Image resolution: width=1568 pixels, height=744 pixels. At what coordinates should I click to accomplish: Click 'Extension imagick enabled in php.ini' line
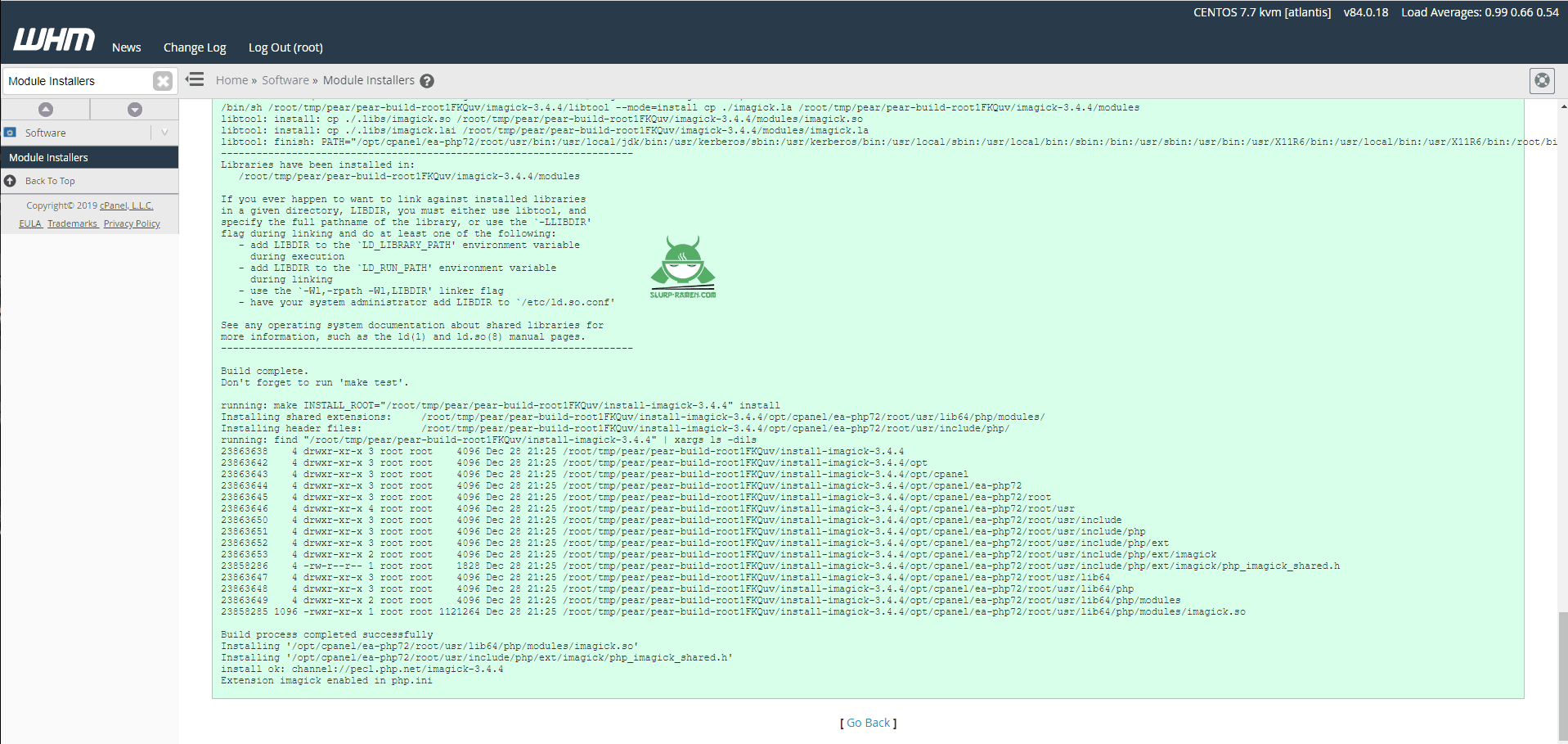[x=327, y=680]
